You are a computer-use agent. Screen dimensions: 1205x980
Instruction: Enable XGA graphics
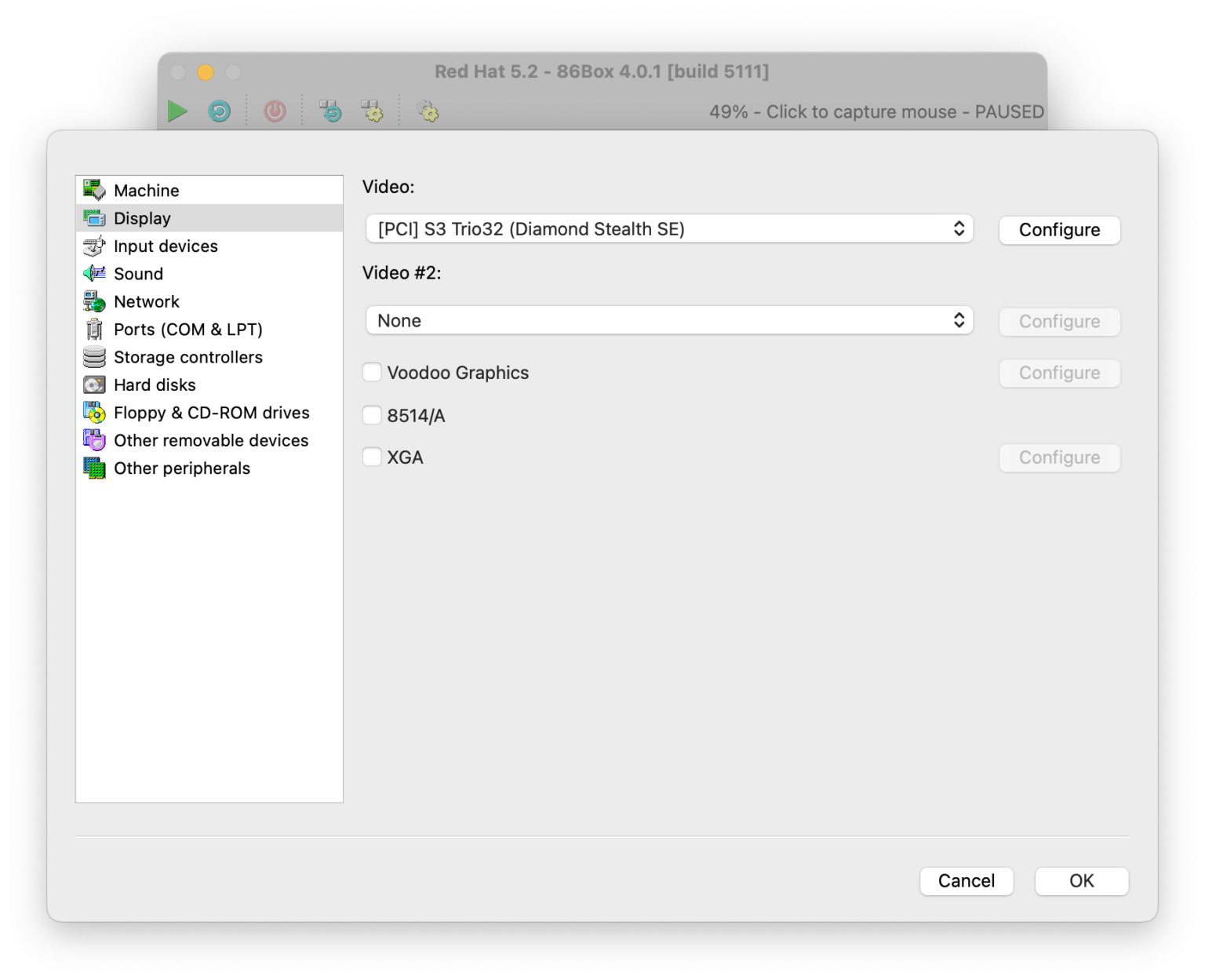click(372, 456)
